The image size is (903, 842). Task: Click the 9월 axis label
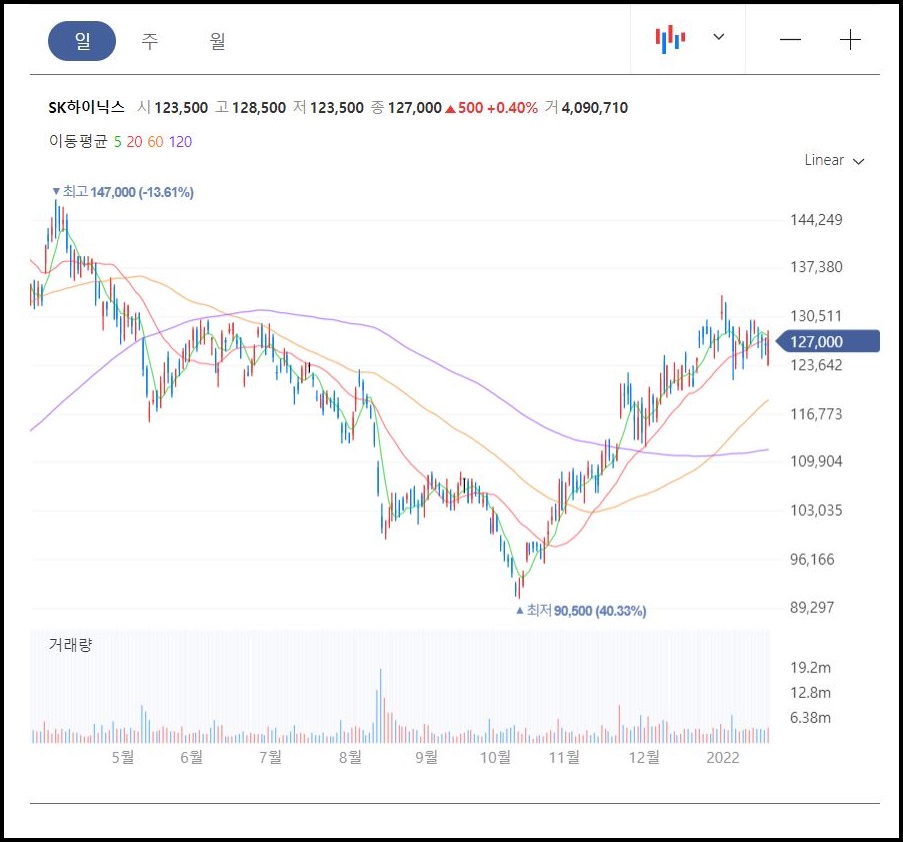[x=427, y=757]
